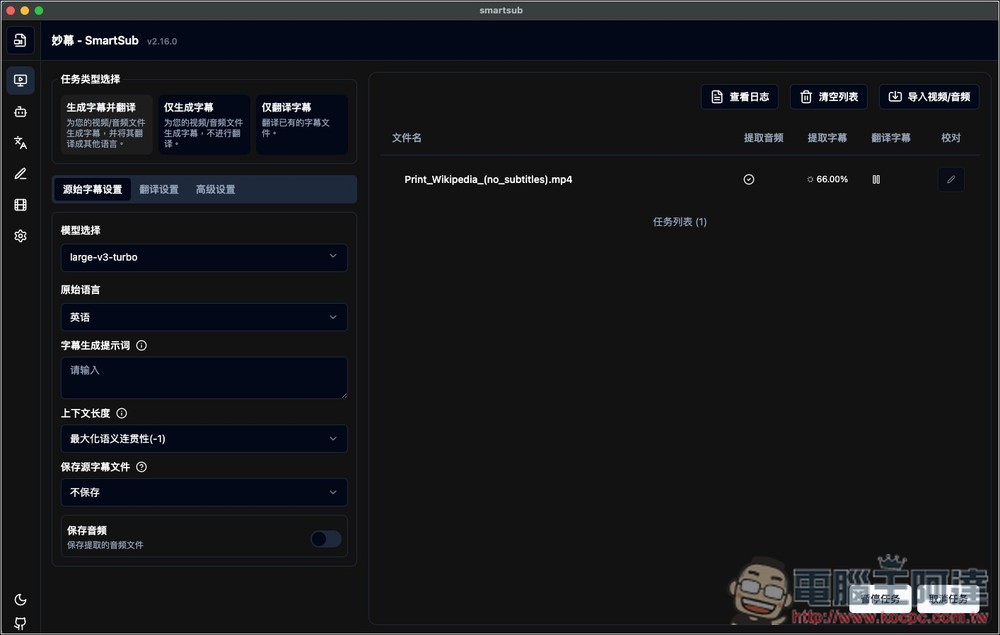Click info icon beside 上下文长度
This screenshot has height=635, width=1000.
click(x=122, y=413)
